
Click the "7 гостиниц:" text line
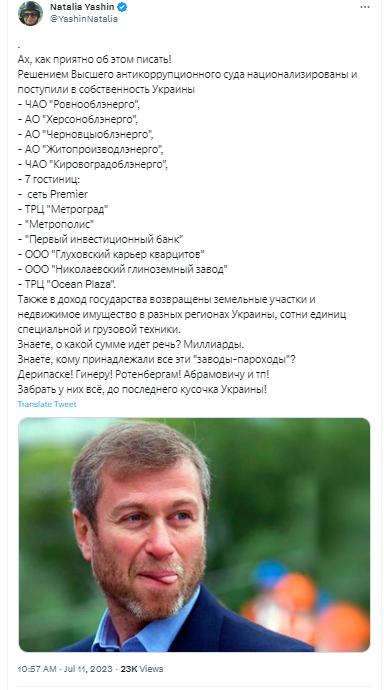click(49, 179)
